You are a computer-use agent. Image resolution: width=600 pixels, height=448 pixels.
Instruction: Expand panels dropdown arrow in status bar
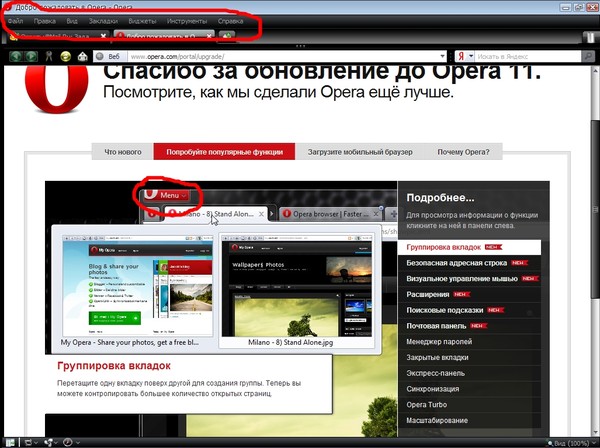[36, 443]
